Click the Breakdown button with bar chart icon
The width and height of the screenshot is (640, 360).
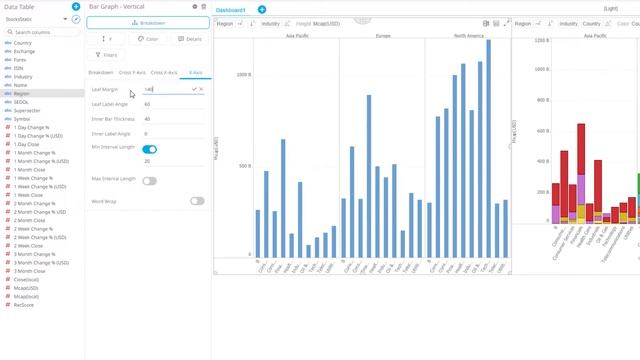pos(148,23)
